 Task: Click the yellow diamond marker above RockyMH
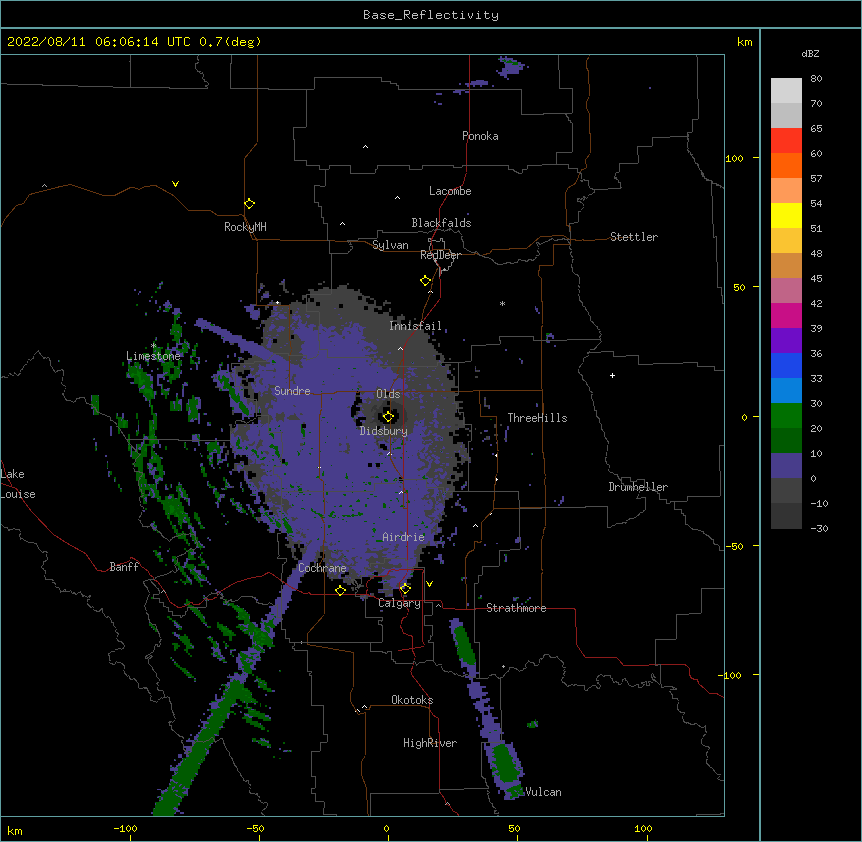[x=249, y=203]
